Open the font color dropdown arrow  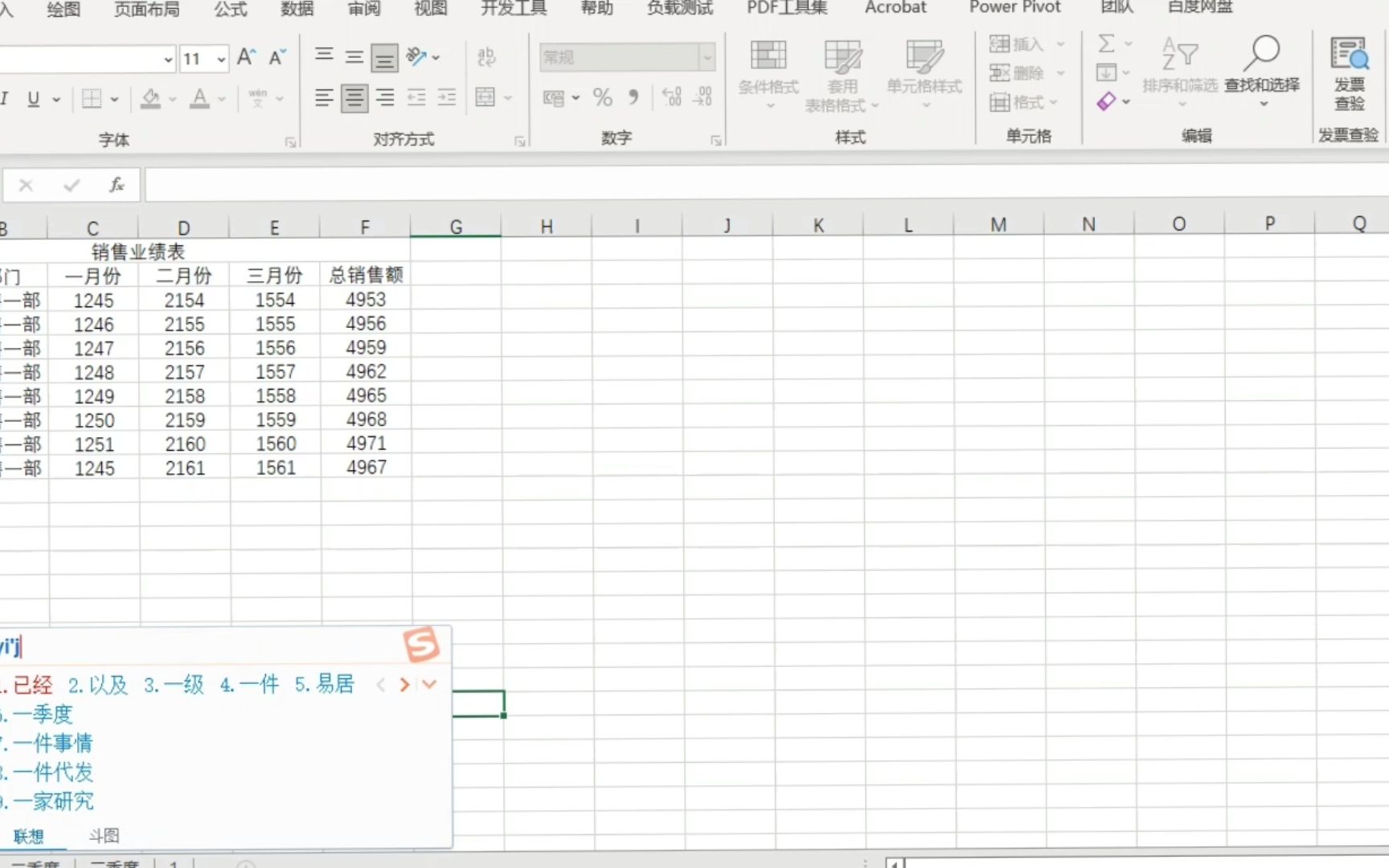(222, 100)
